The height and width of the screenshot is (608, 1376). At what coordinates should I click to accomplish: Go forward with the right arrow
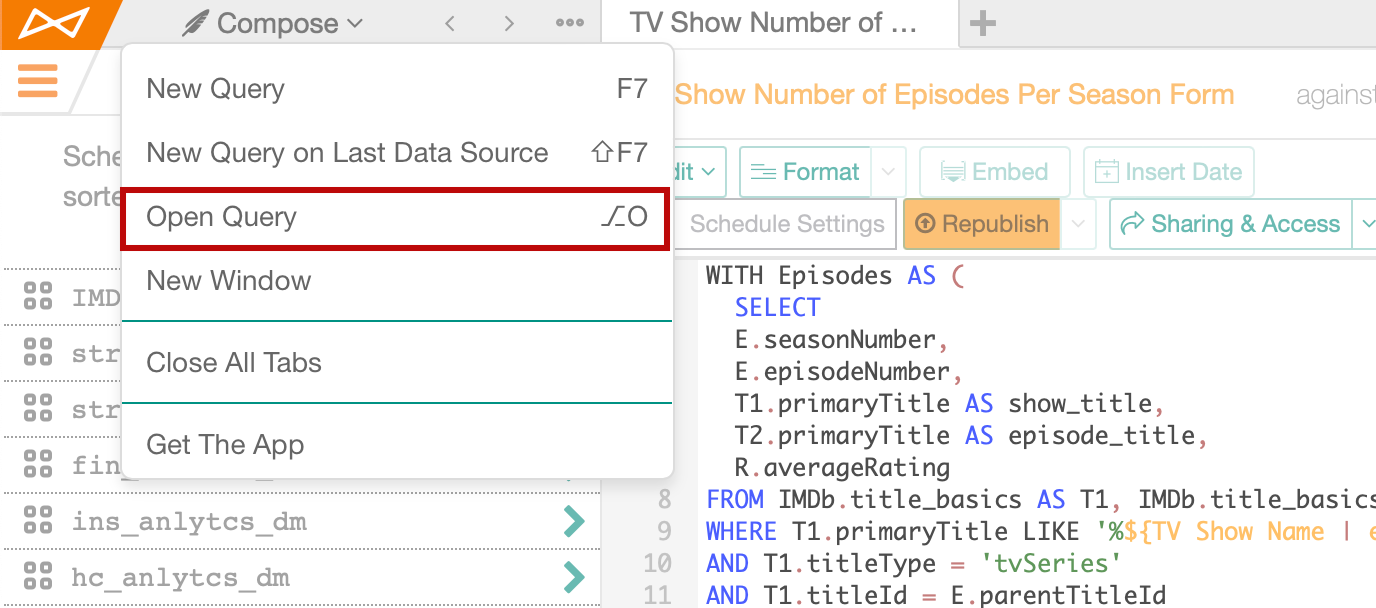coord(510,23)
